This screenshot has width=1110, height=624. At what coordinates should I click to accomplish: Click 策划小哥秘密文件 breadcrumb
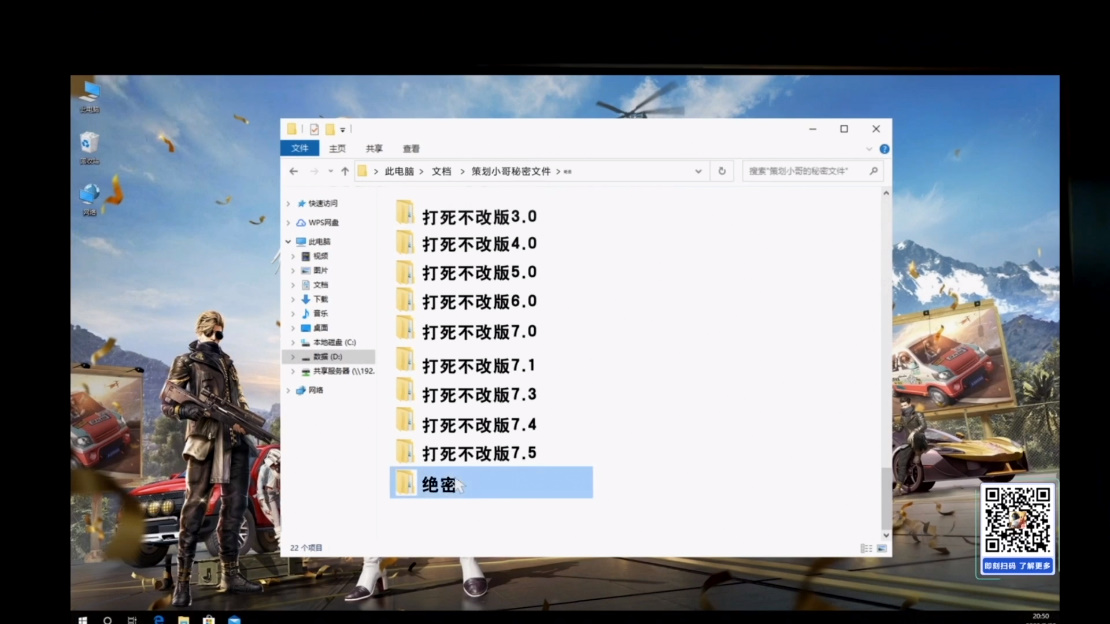[x=511, y=171]
